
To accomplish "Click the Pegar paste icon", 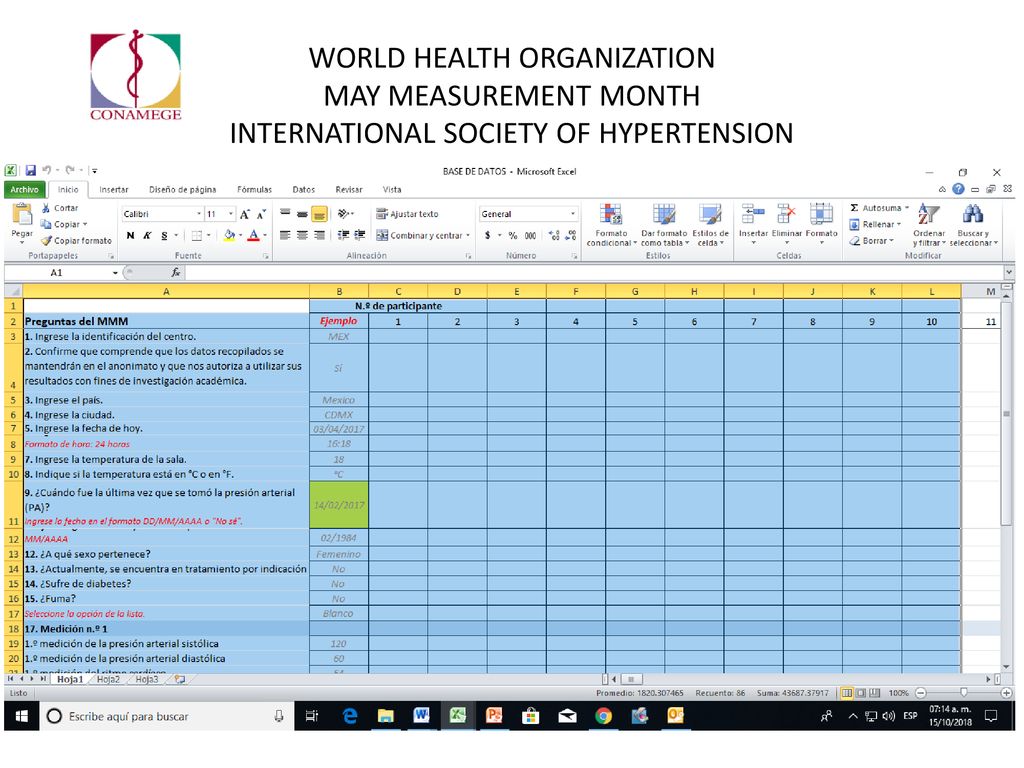I will [x=22, y=214].
